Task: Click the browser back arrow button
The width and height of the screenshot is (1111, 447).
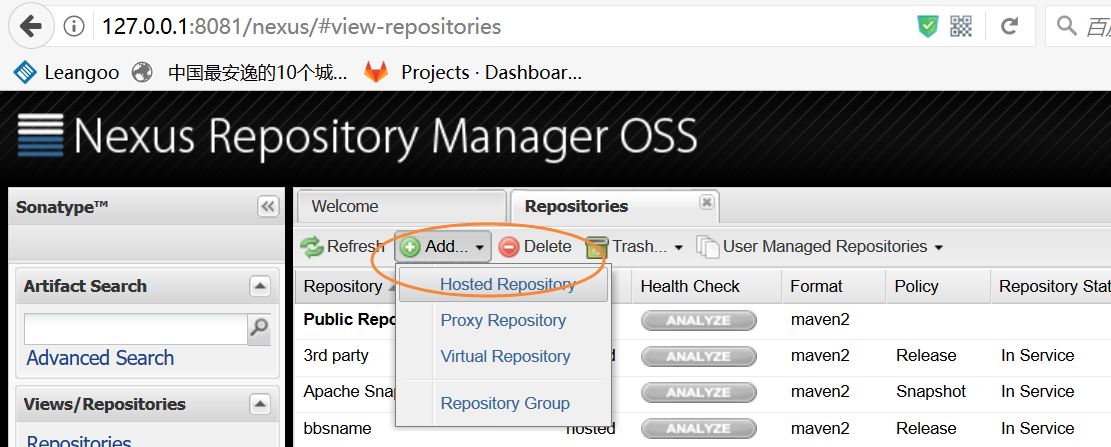Action: 30,26
